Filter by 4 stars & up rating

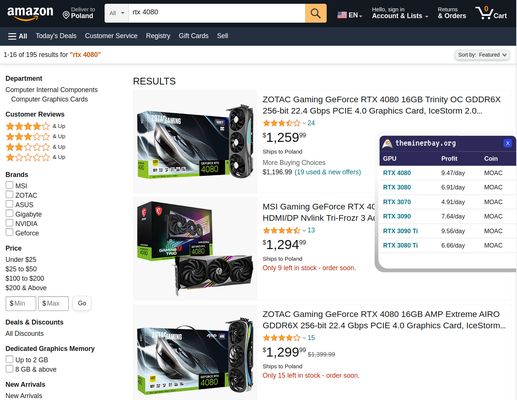pyautogui.click(x=35, y=126)
